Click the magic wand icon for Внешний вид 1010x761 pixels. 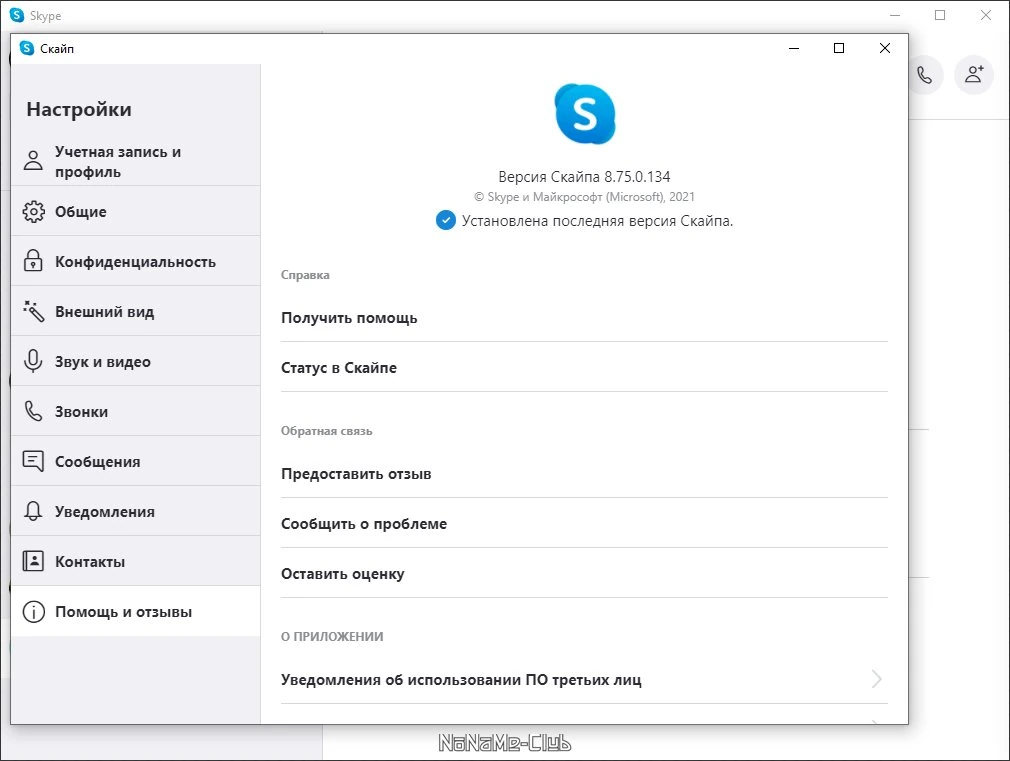click(33, 311)
